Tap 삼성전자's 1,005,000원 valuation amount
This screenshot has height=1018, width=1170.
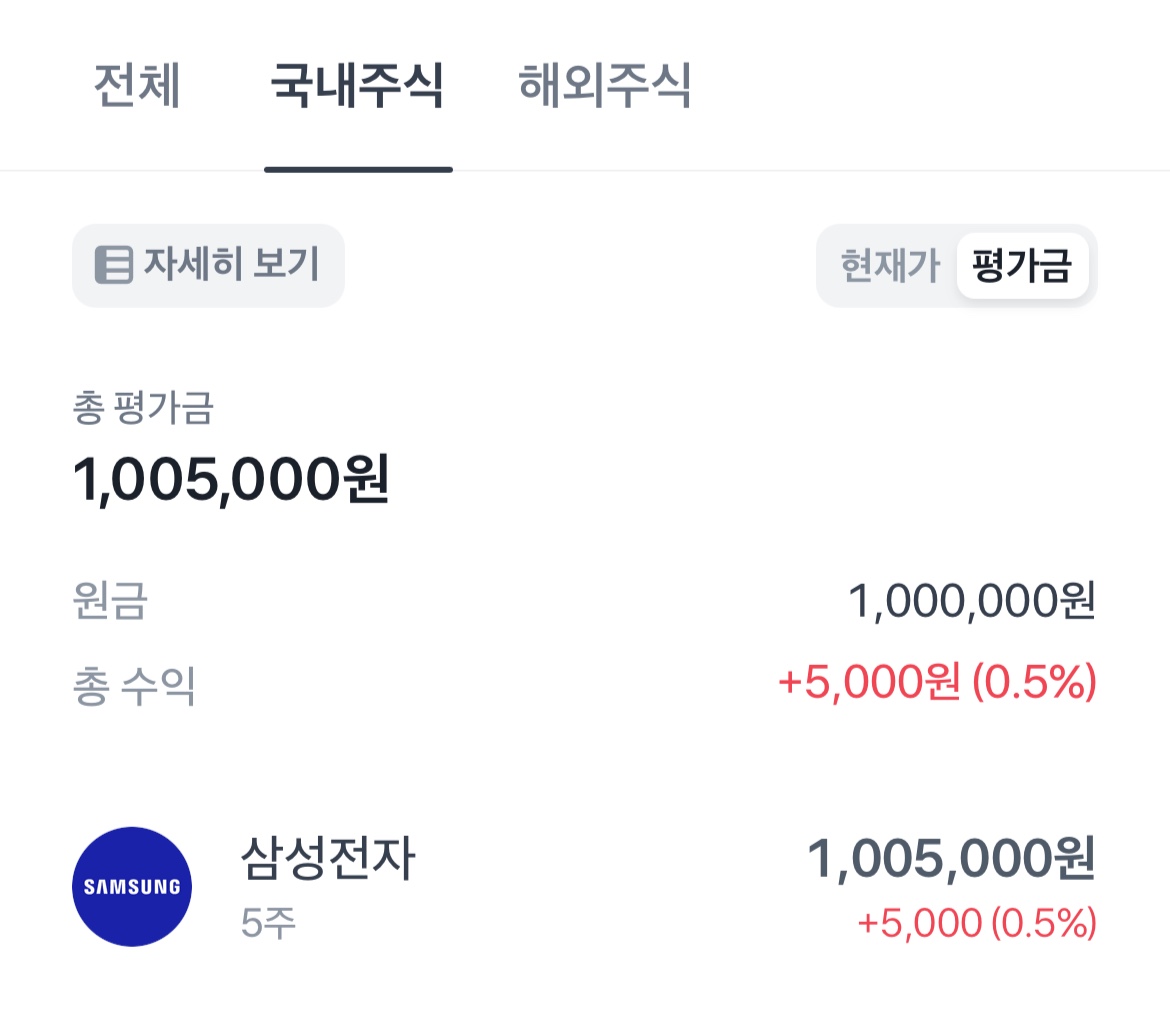click(951, 859)
